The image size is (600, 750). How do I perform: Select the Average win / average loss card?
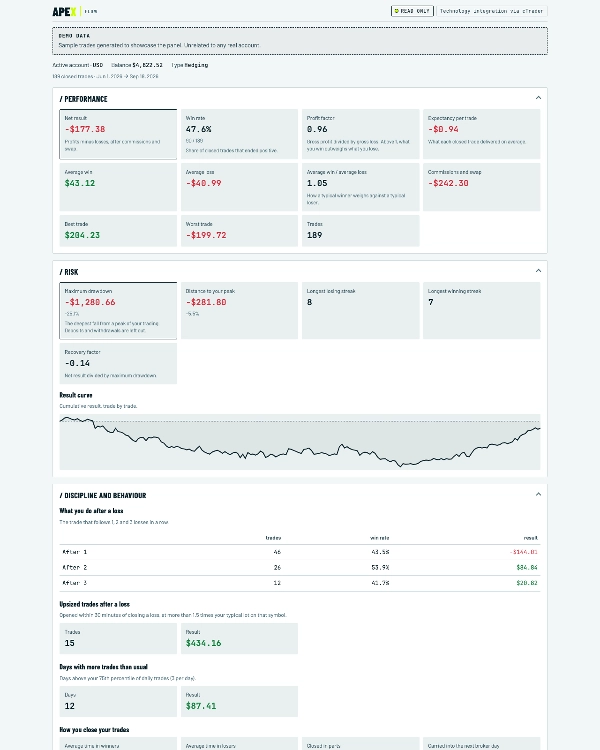click(361, 187)
